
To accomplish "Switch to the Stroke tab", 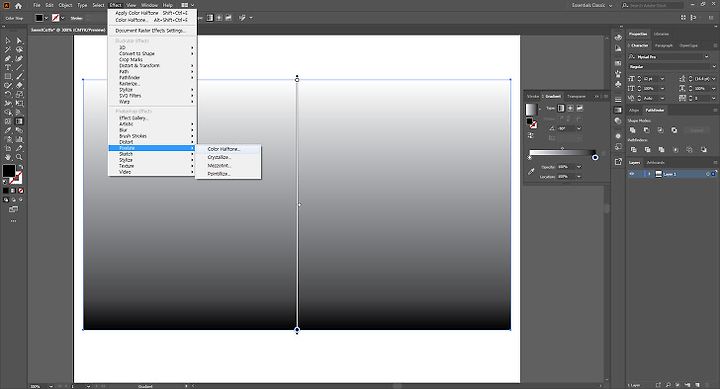I will click(x=533, y=96).
